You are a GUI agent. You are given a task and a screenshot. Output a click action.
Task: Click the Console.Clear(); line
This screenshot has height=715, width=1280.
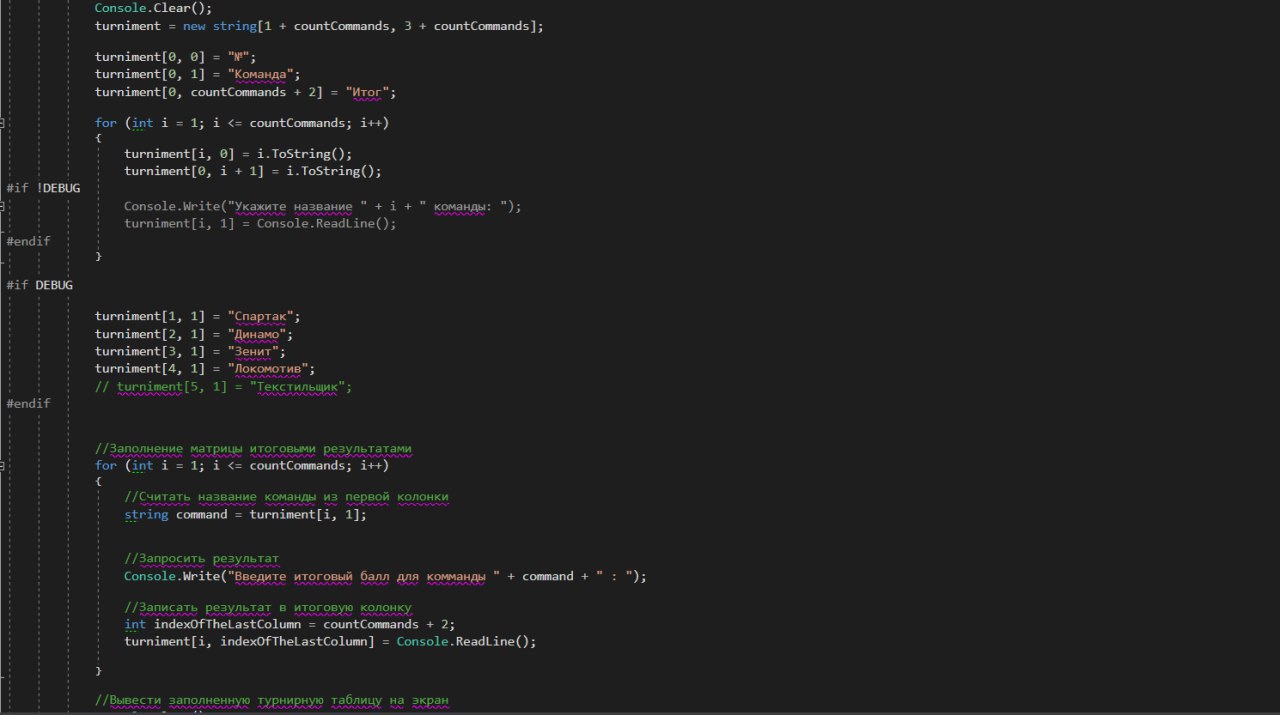click(x=153, y=7)
